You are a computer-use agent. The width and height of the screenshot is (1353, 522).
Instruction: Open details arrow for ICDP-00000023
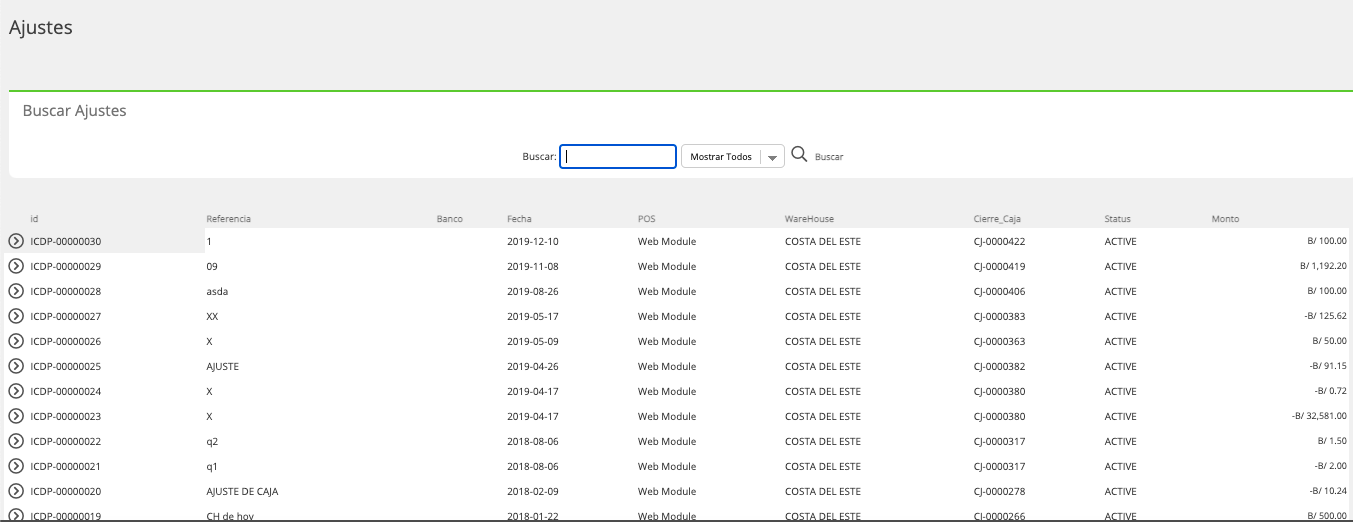[16, 416]
